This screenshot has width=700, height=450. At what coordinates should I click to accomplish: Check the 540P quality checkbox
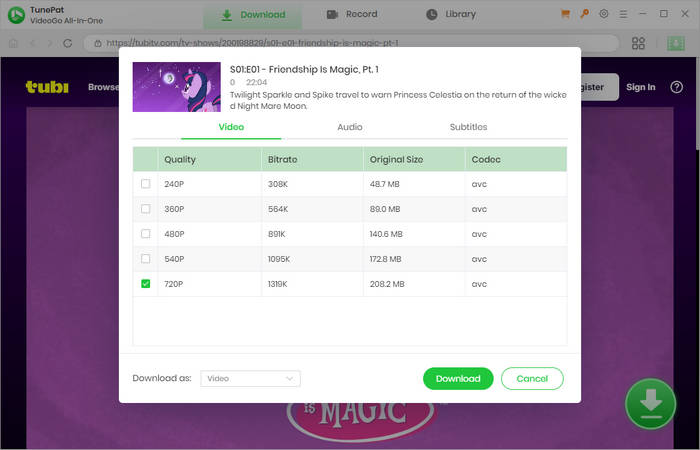(146, 259)
